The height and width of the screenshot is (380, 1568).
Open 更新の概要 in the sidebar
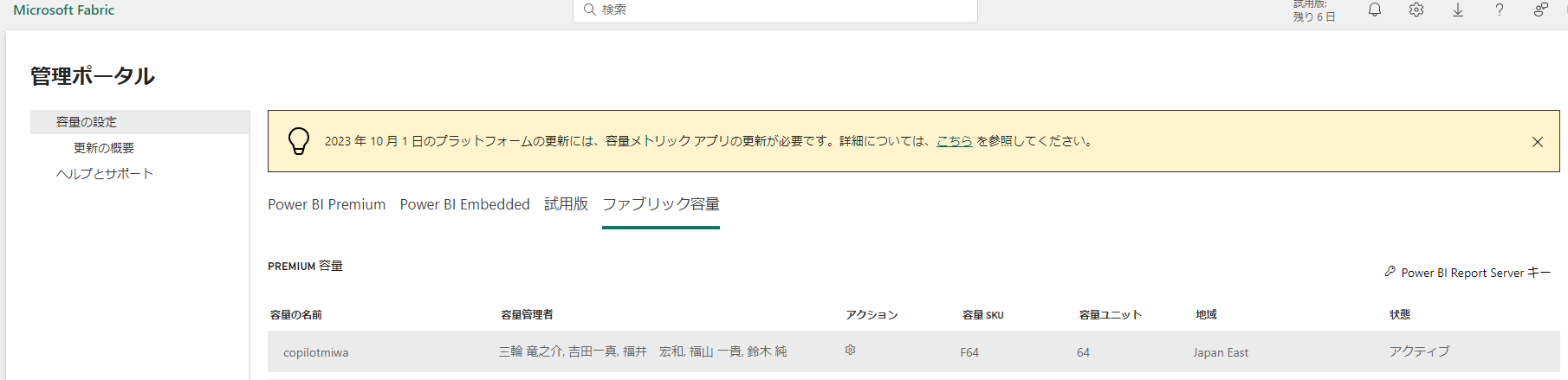point(104,148)
